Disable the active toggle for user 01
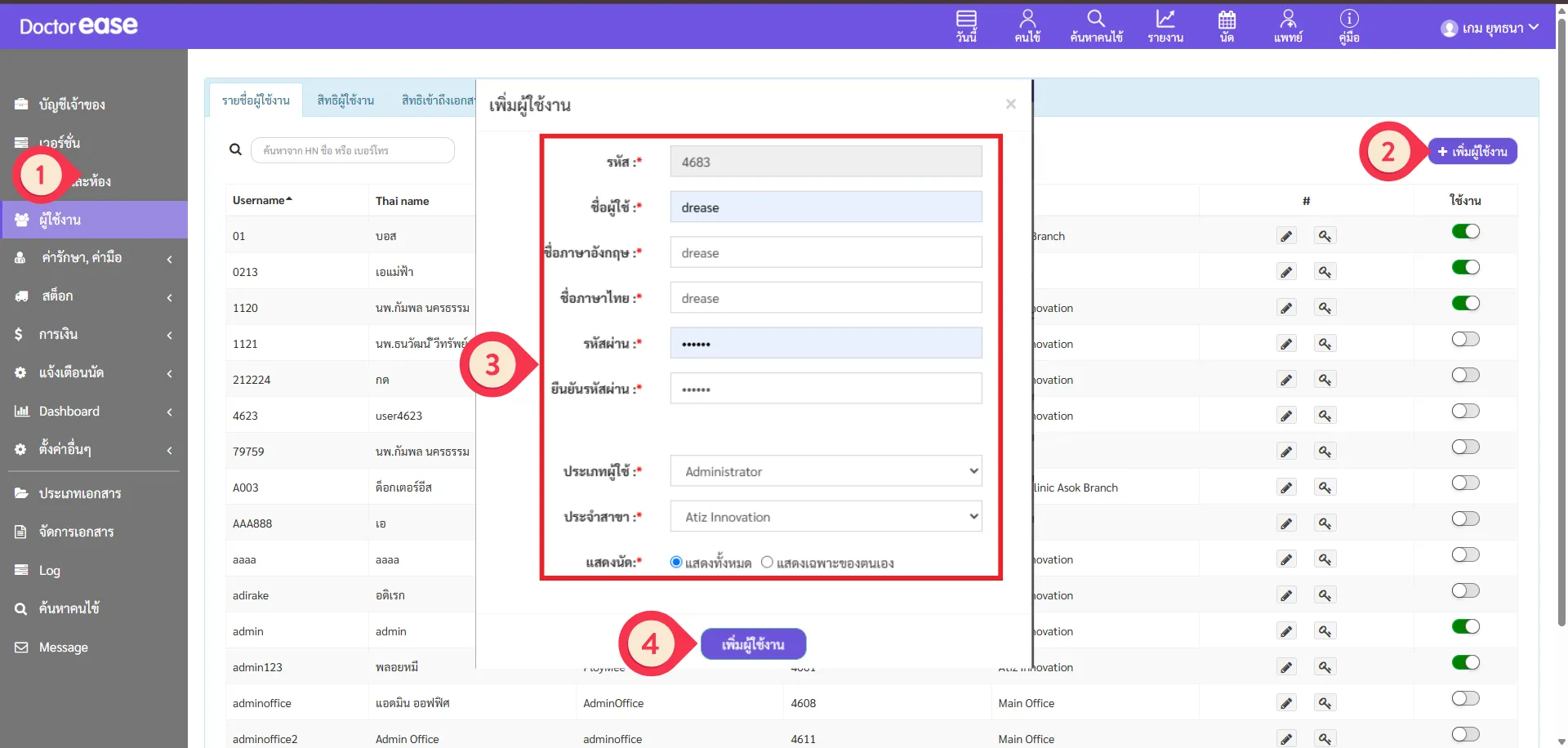 point(1465,232)
